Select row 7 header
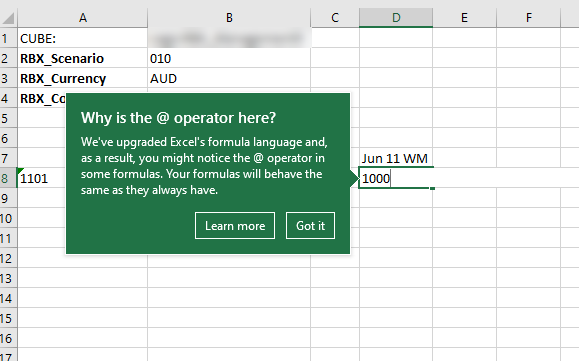The width and height of the screenshot is (579, 361). [x=8, y=158]
